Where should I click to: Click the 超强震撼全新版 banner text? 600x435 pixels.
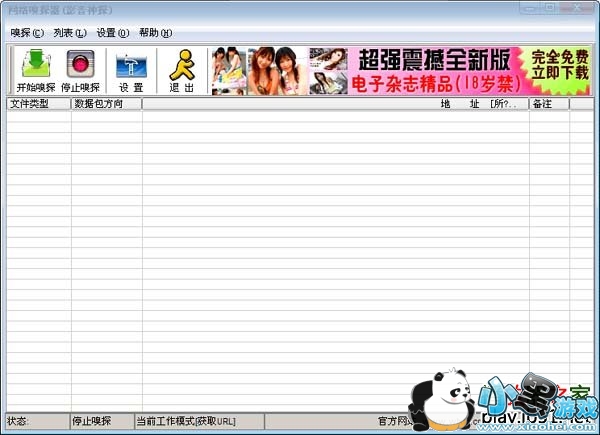(x=434, y=60)
